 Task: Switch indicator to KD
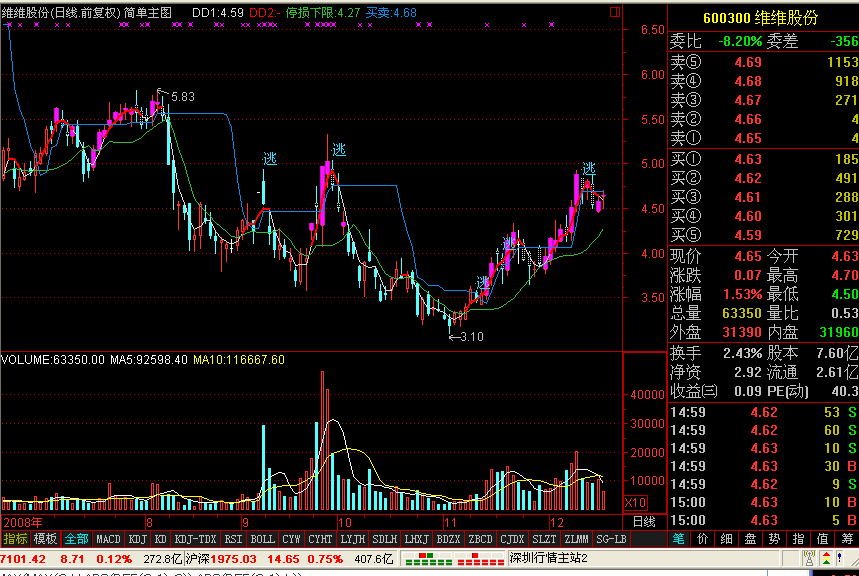coord(161,539)
